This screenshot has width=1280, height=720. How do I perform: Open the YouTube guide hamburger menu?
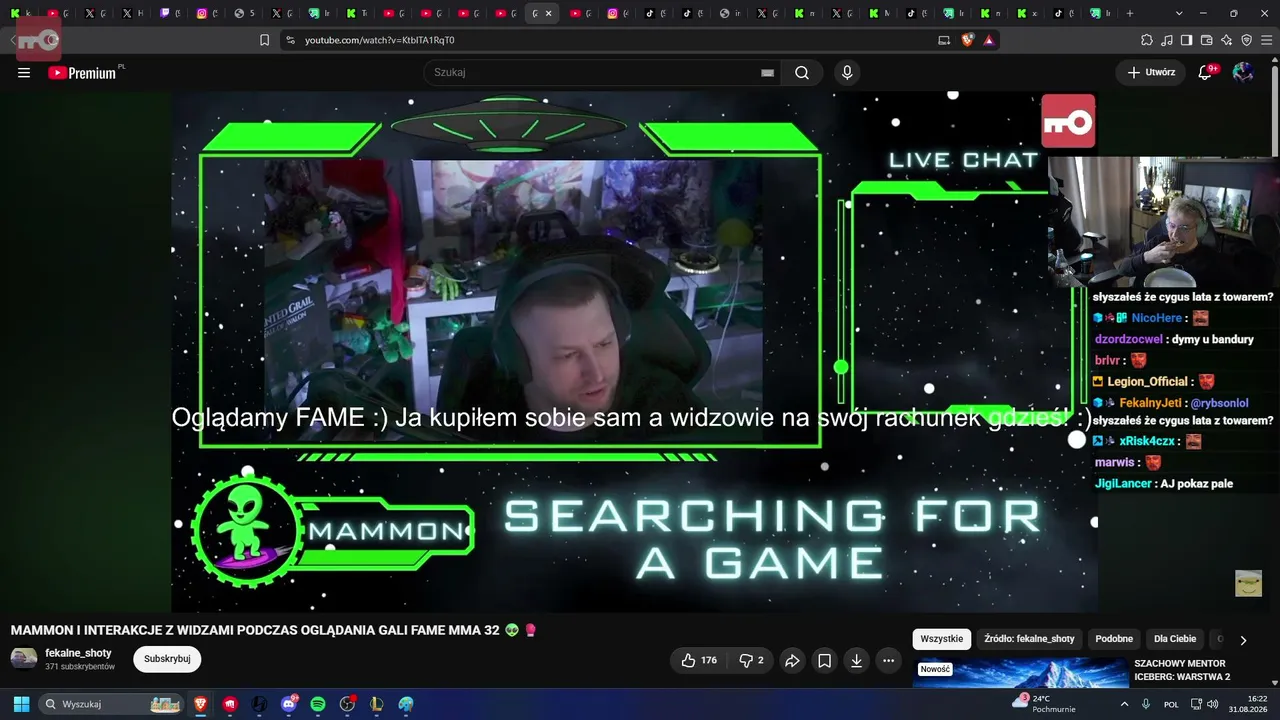click(24, 72)
